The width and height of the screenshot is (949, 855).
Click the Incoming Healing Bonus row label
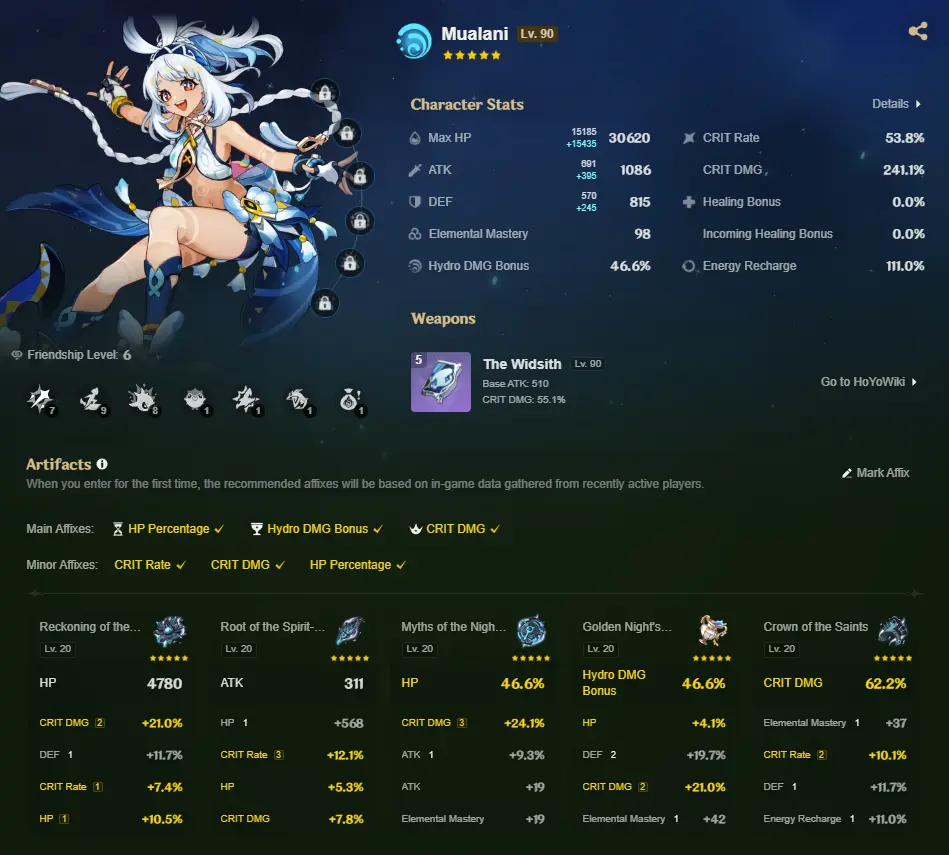767,234
